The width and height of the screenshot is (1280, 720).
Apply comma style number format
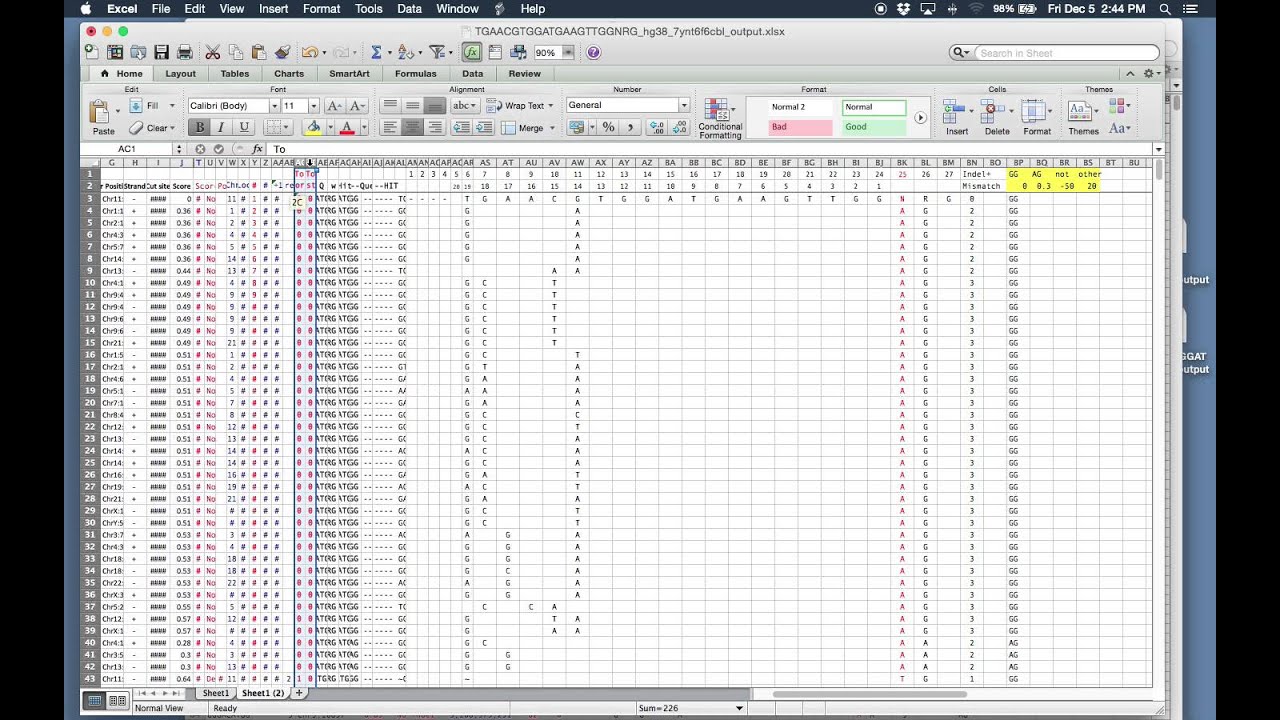tap(630, 127)
